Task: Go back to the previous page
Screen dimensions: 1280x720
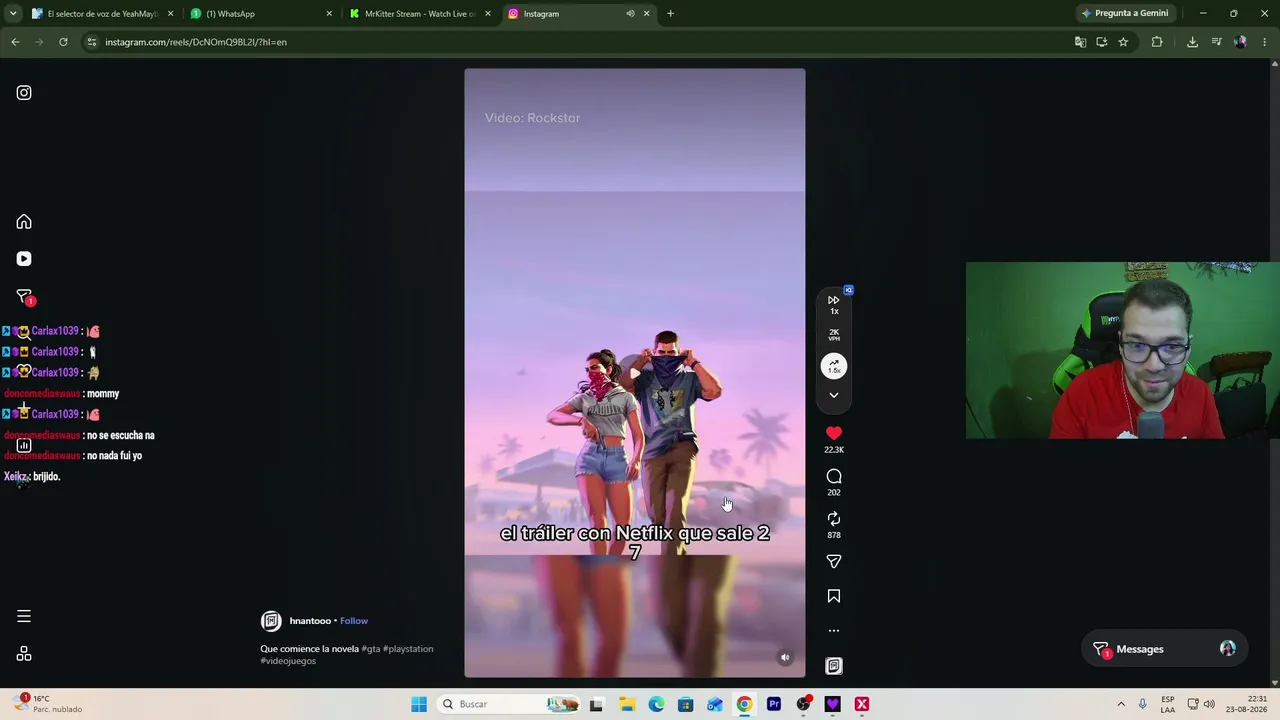Action: [x=15, y=42]
